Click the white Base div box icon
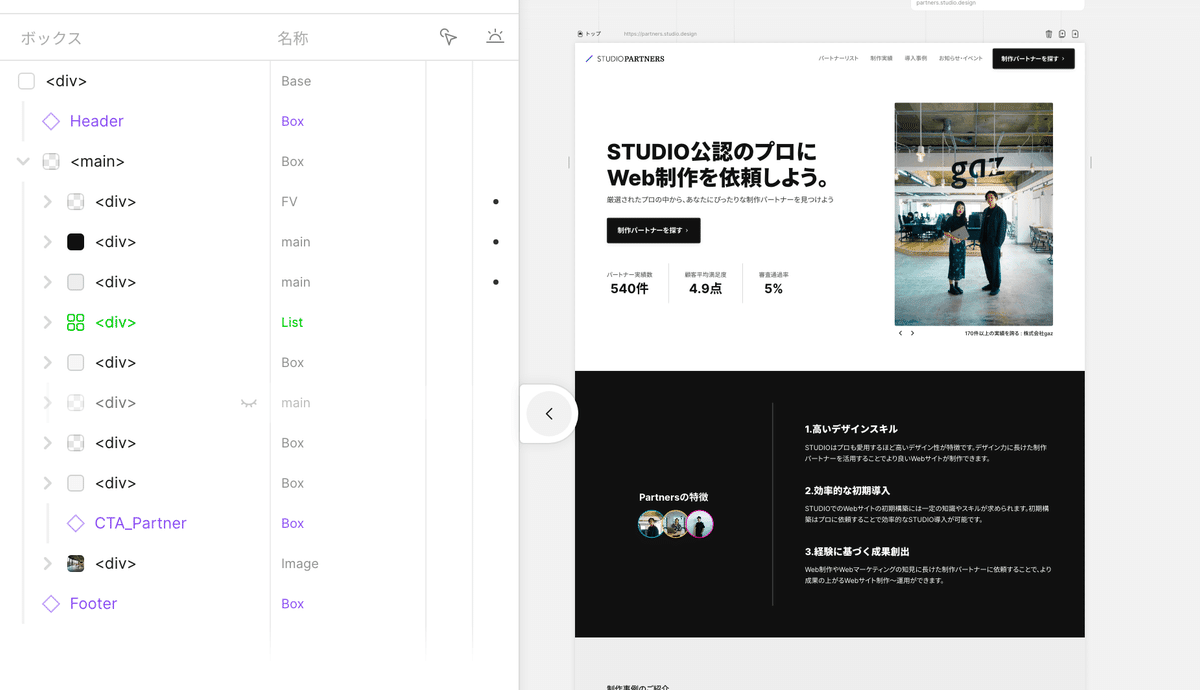 coord(26,81)
